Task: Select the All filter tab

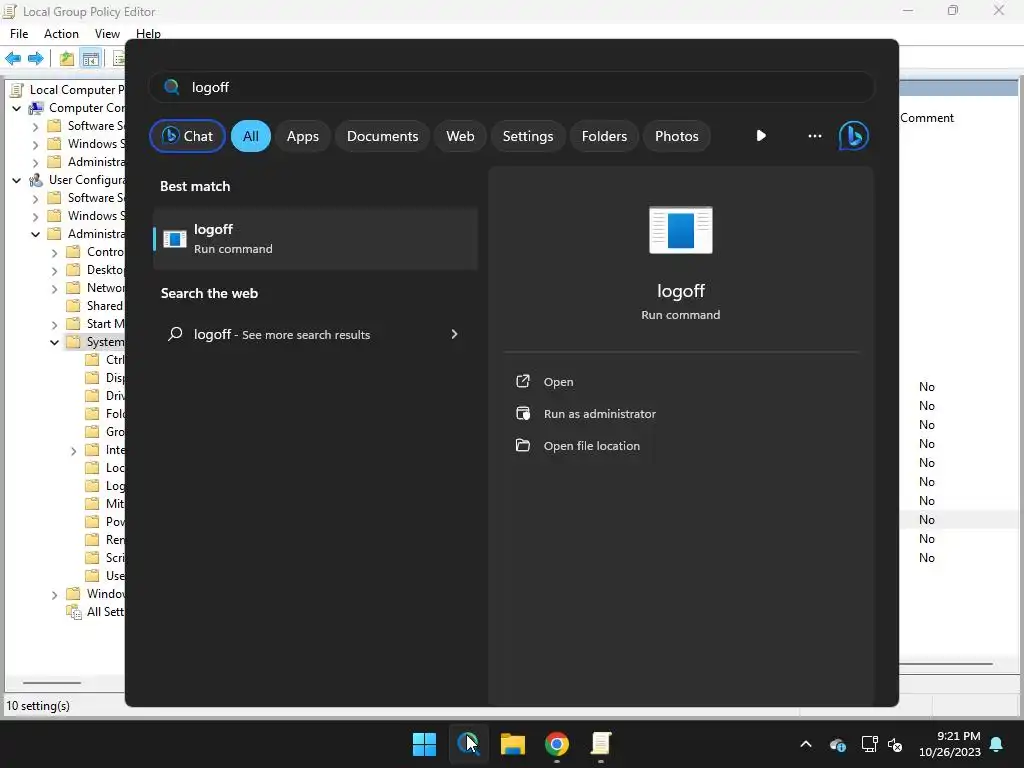Action: (251, 136)
